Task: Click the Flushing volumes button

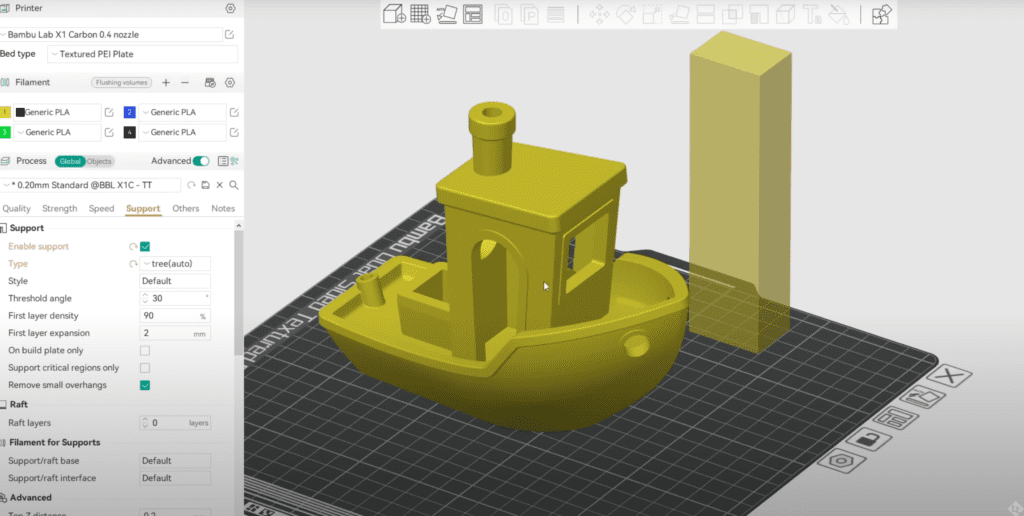Action: [x=121, y=82]
